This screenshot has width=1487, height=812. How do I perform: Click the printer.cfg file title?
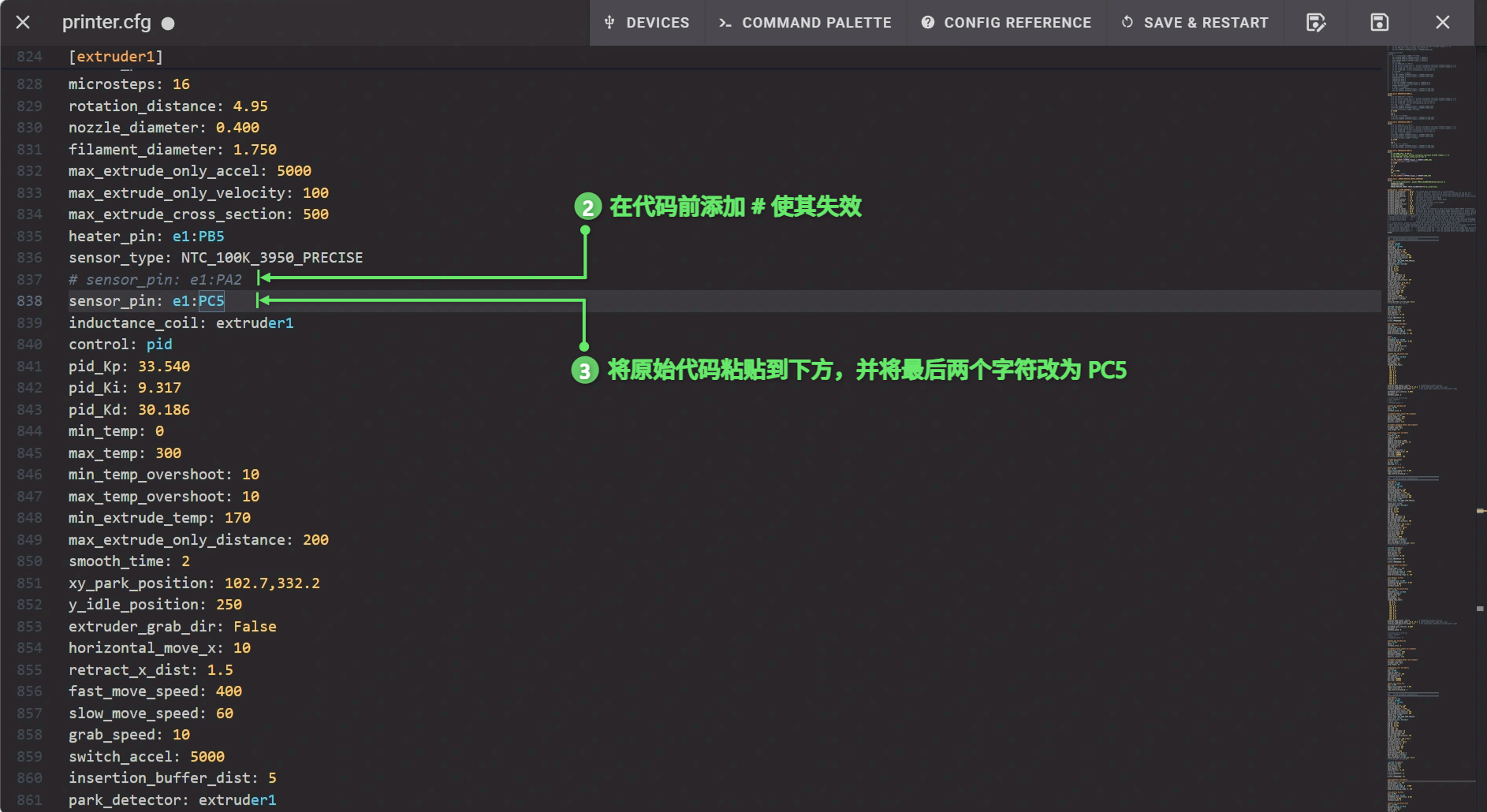(x=106, y=22)
